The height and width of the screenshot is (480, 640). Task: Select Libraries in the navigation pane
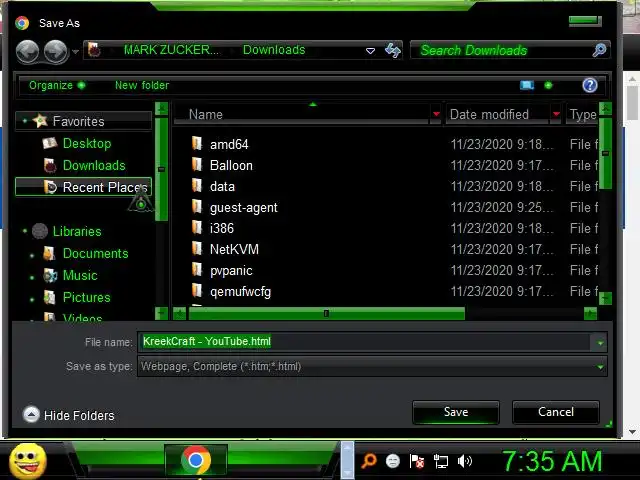(77, 231)
